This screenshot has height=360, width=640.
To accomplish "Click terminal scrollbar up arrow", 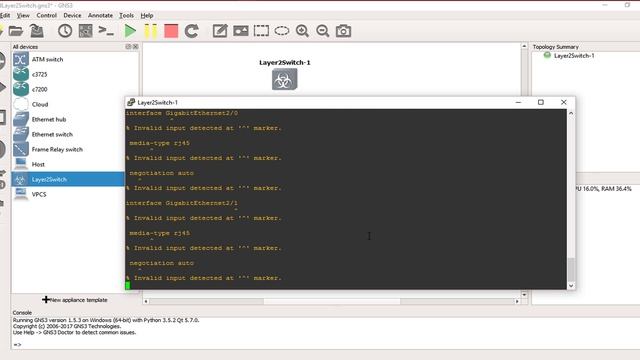I will [571, 113].
